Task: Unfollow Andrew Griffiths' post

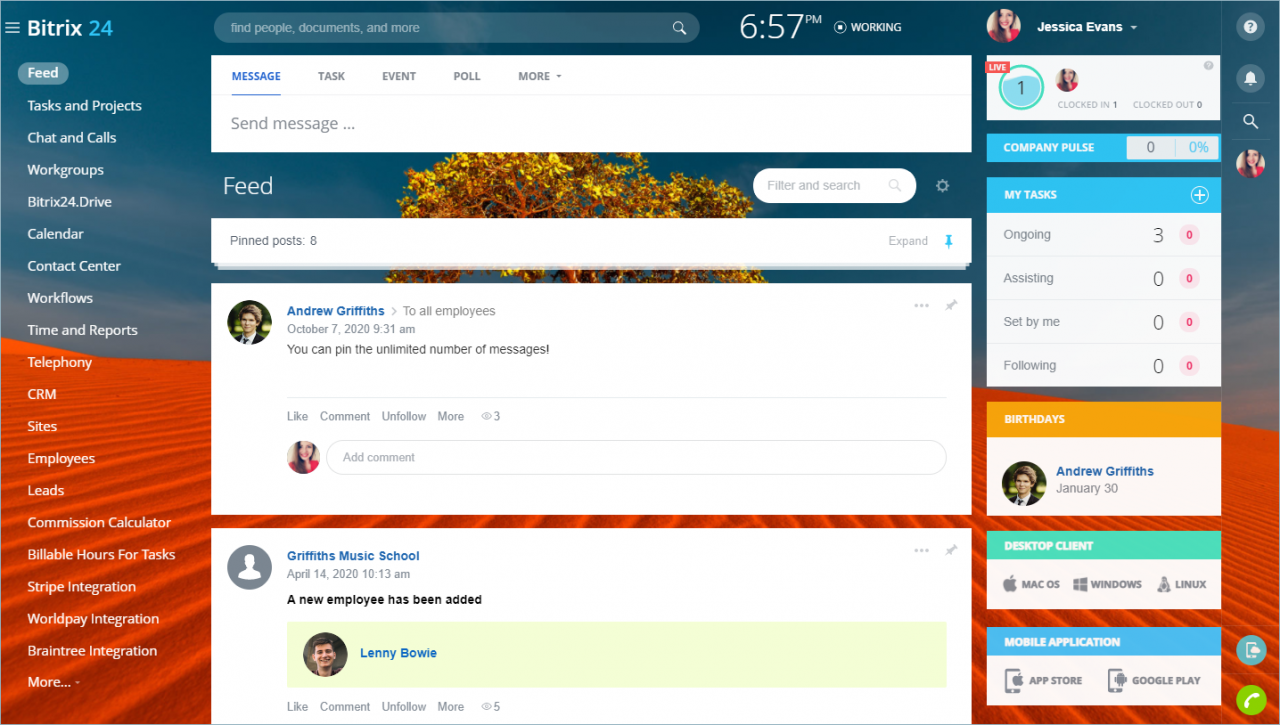Action: pyautogui.click(x=404, y=416)
